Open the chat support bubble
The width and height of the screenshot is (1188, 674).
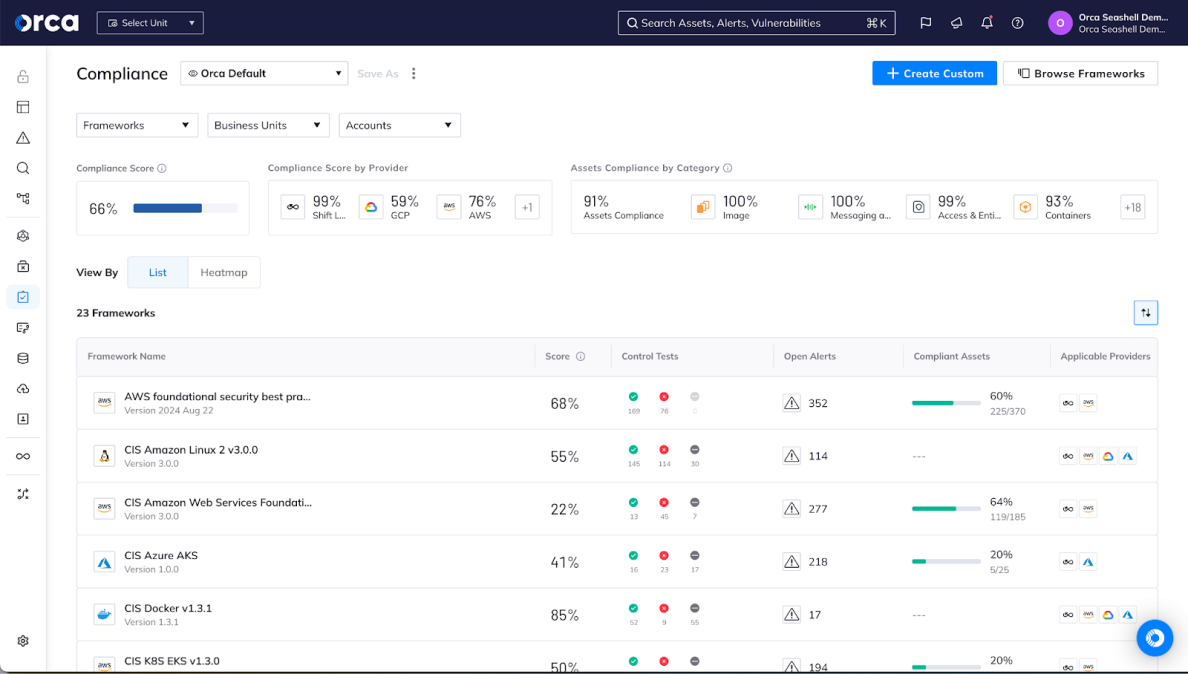click(1155, 638)
